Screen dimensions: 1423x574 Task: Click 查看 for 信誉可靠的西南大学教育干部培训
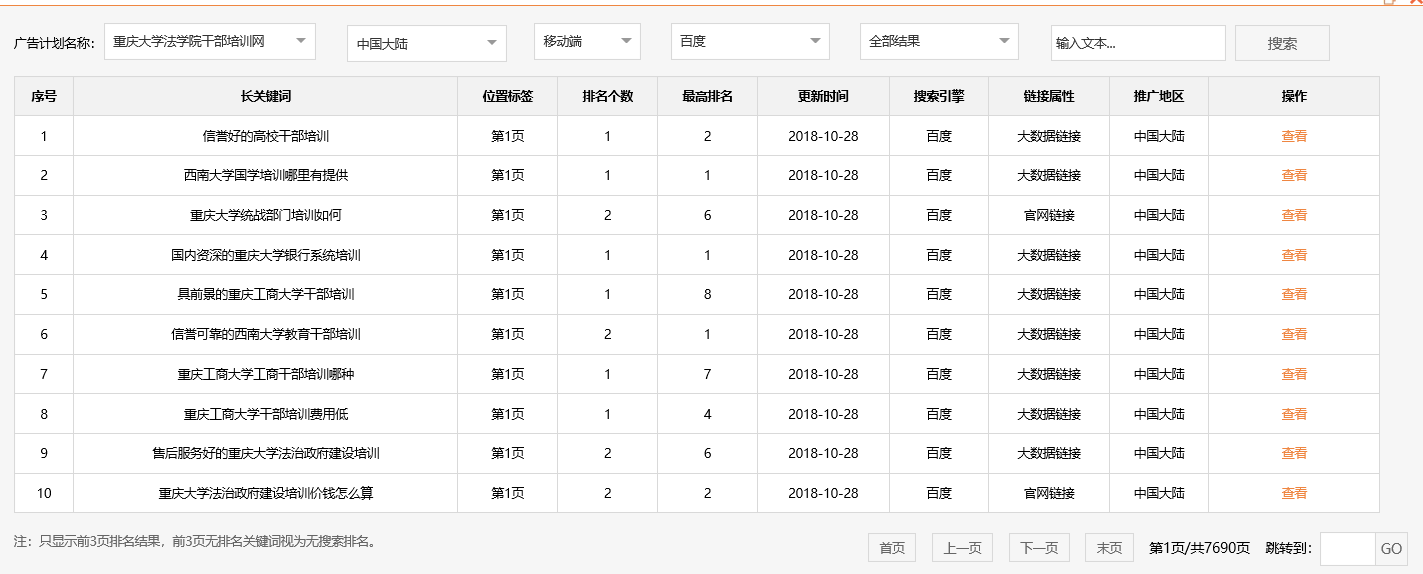(x=1294, y=334)
